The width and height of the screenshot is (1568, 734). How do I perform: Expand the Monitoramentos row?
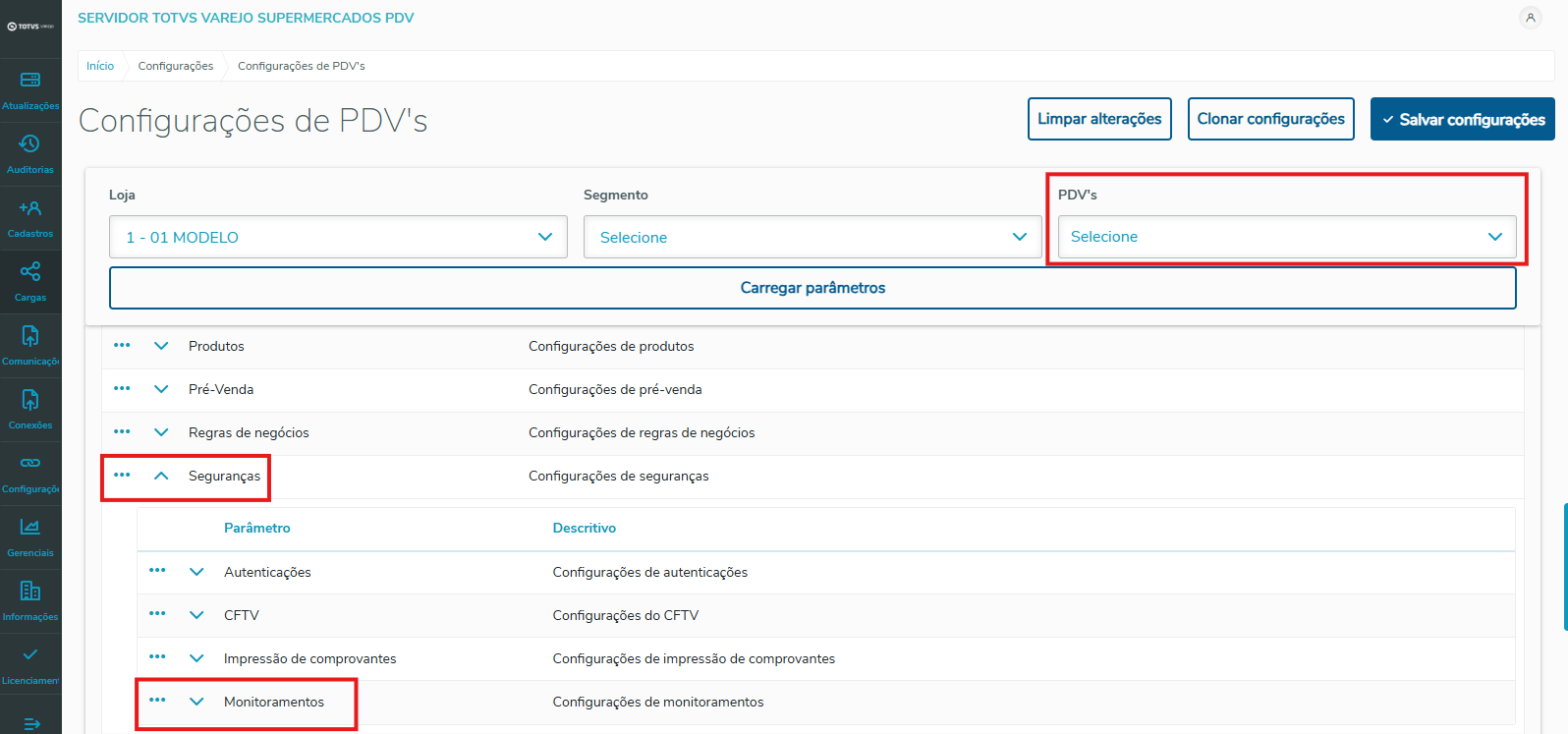196,702
